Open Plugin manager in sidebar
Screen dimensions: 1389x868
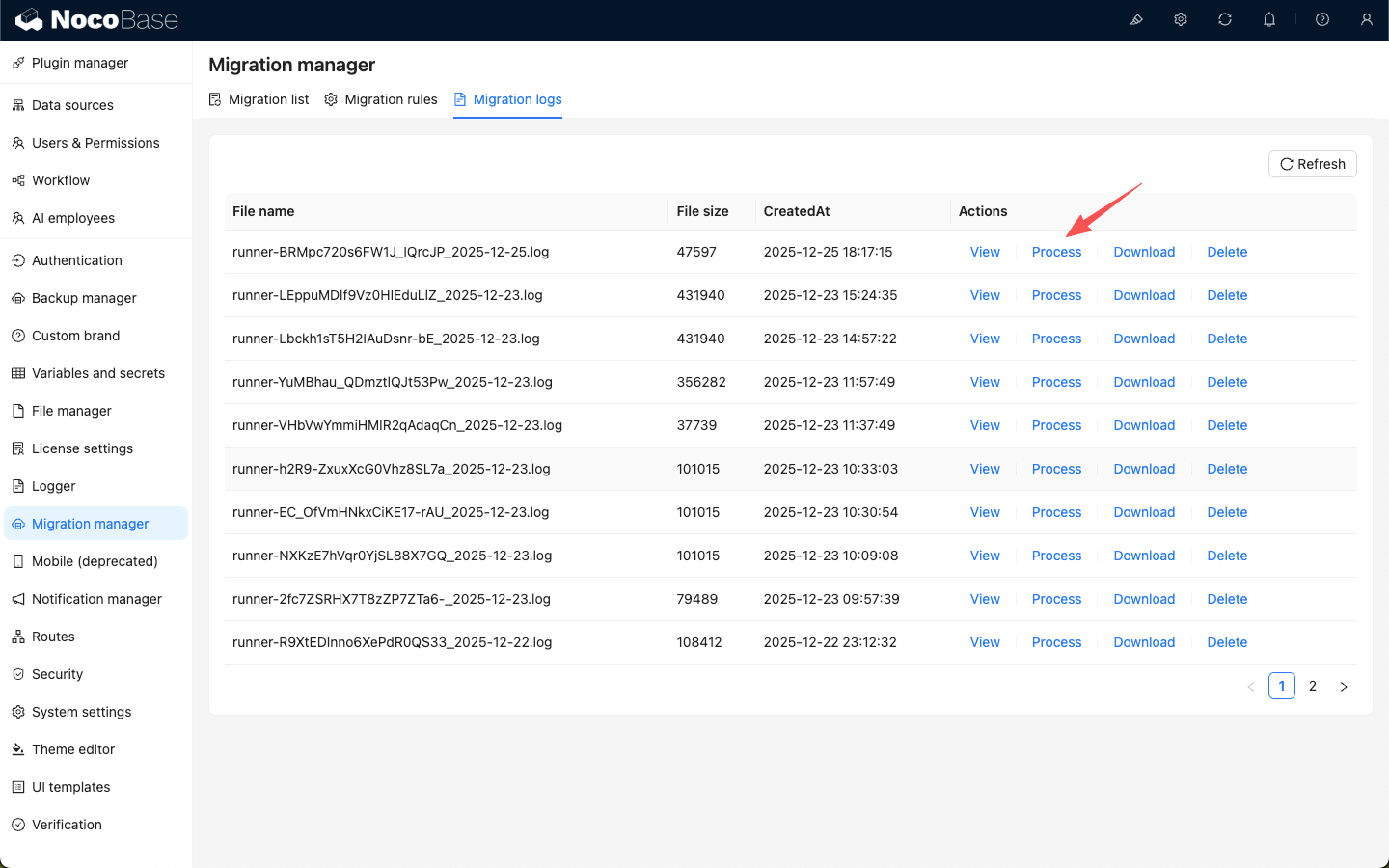(79, 63)
